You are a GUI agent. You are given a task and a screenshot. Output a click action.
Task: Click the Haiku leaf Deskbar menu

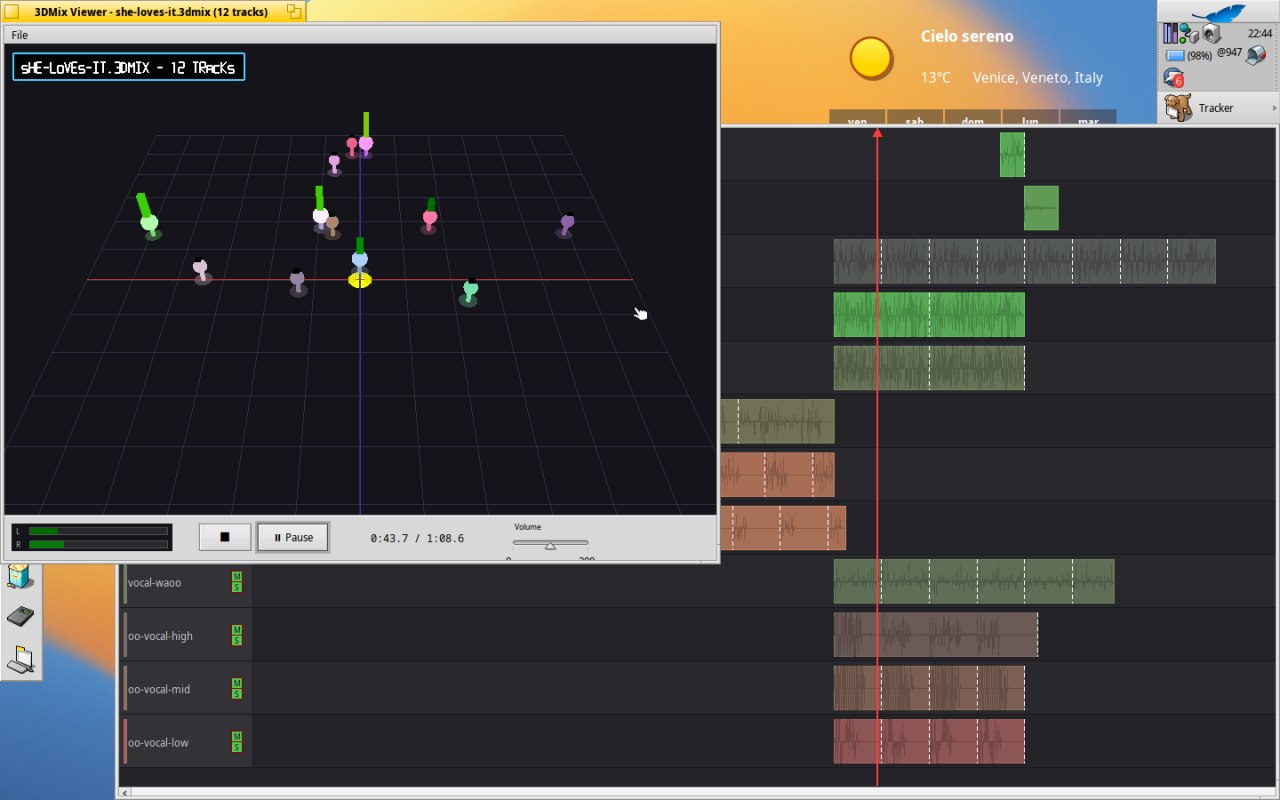1218,12
